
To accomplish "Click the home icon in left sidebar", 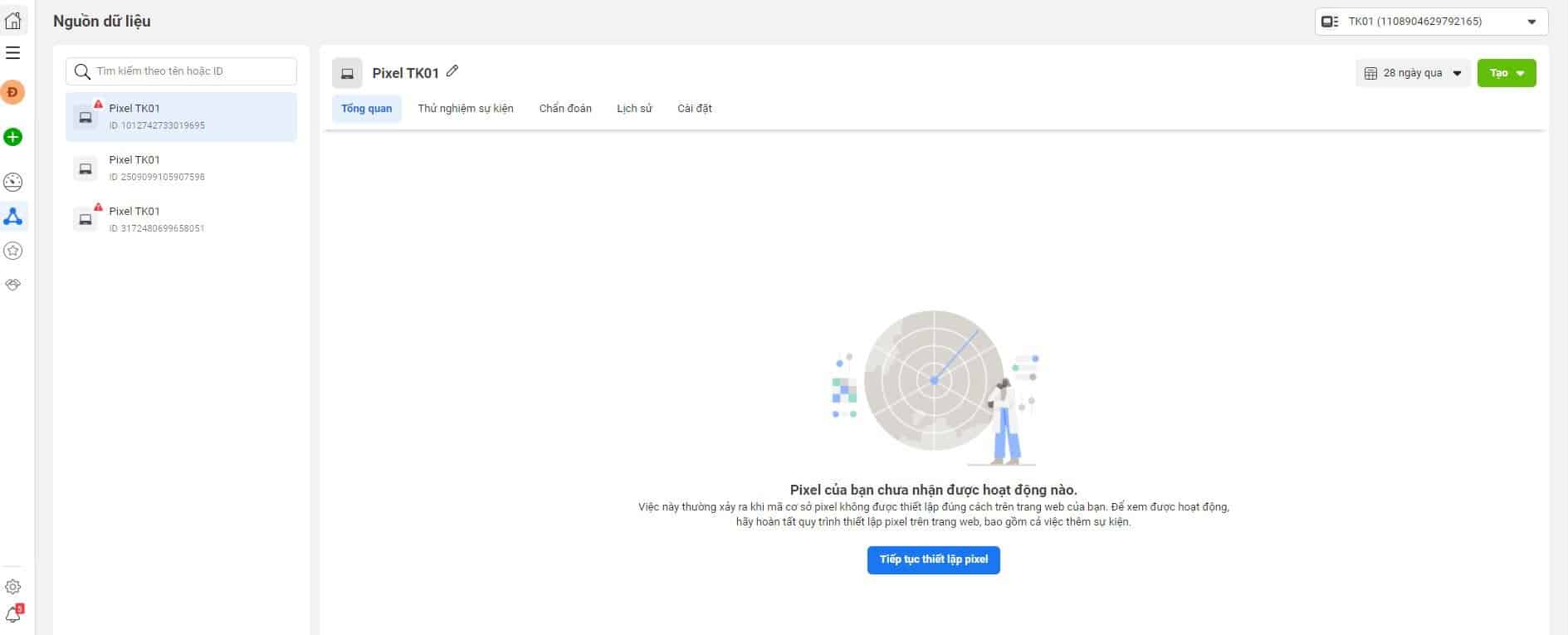I will [x=13, y=21].
